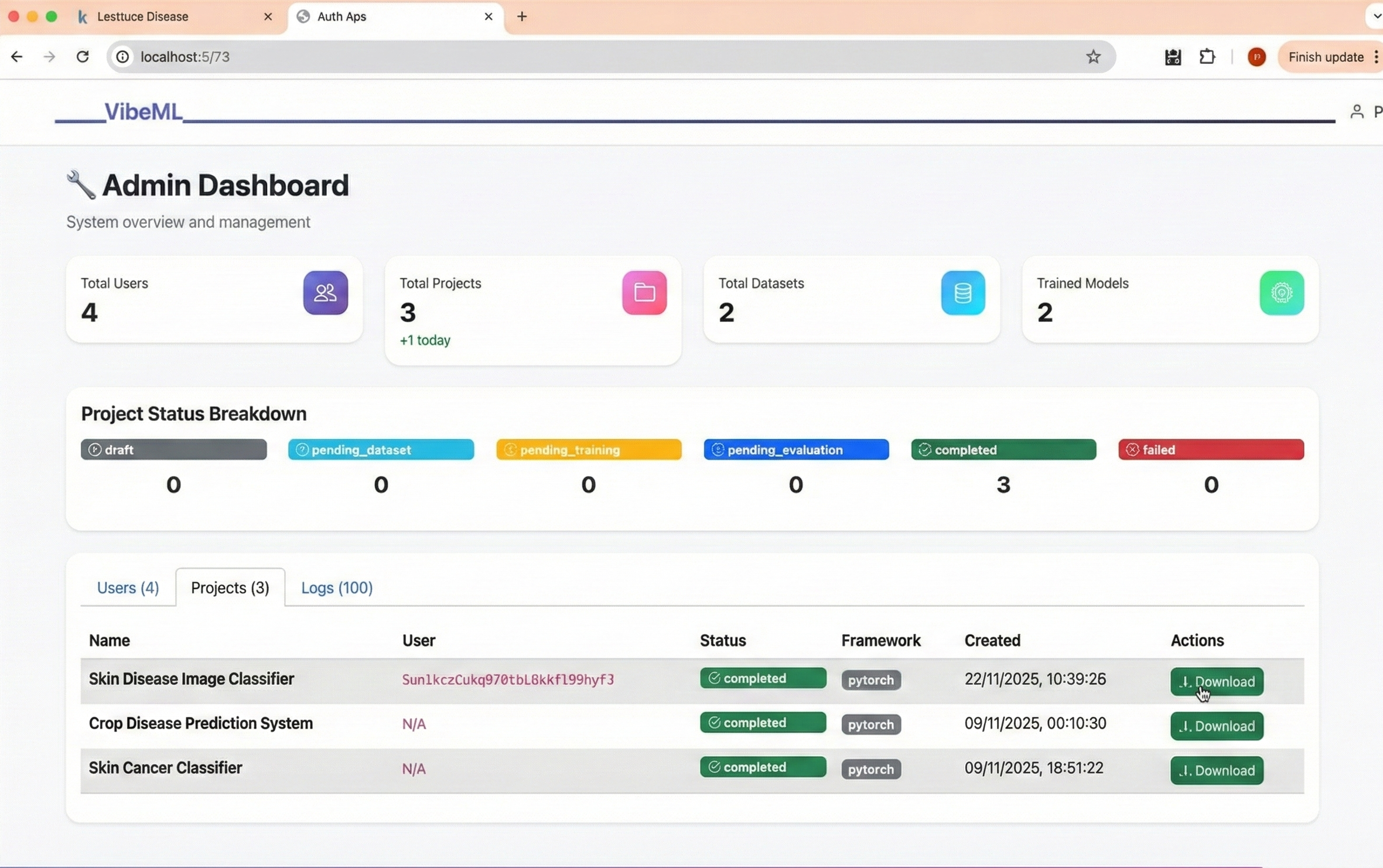The height and width of the screenshot is (868, 1383).
Task: Download the Skin Disease Image Classifier project
Action: (x=1216, y=681)
